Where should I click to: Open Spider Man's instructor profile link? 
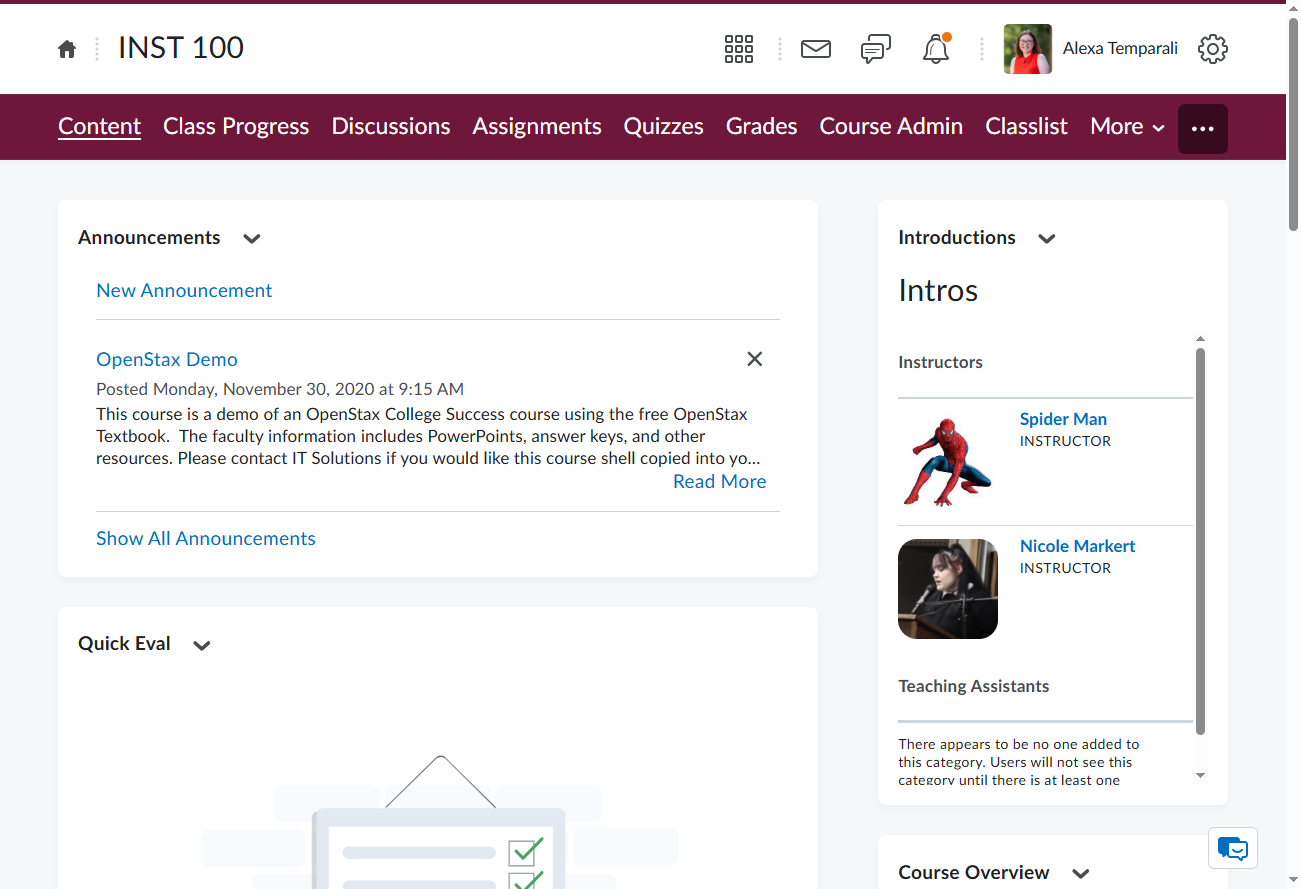(x=1063, y=419)
